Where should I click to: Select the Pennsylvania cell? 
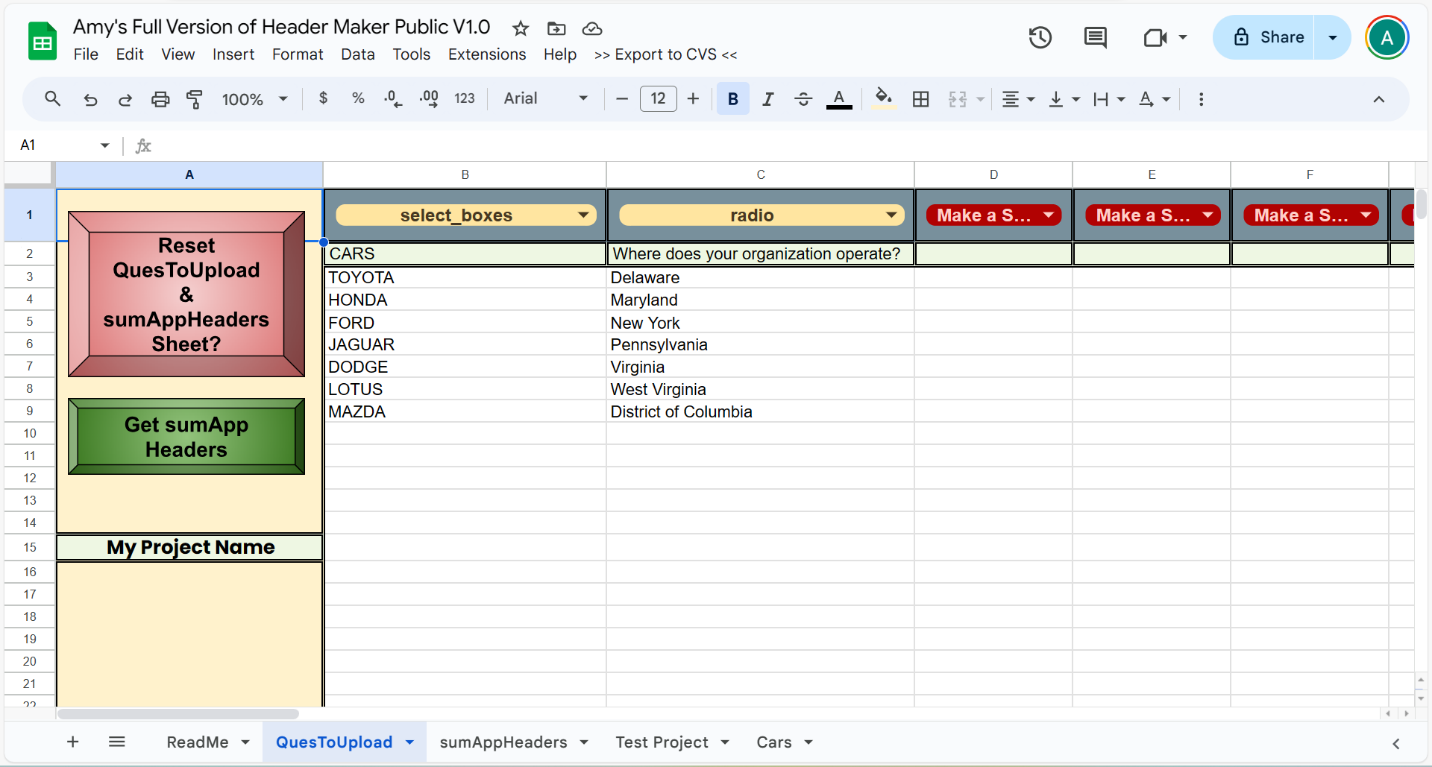coord(760,345)
